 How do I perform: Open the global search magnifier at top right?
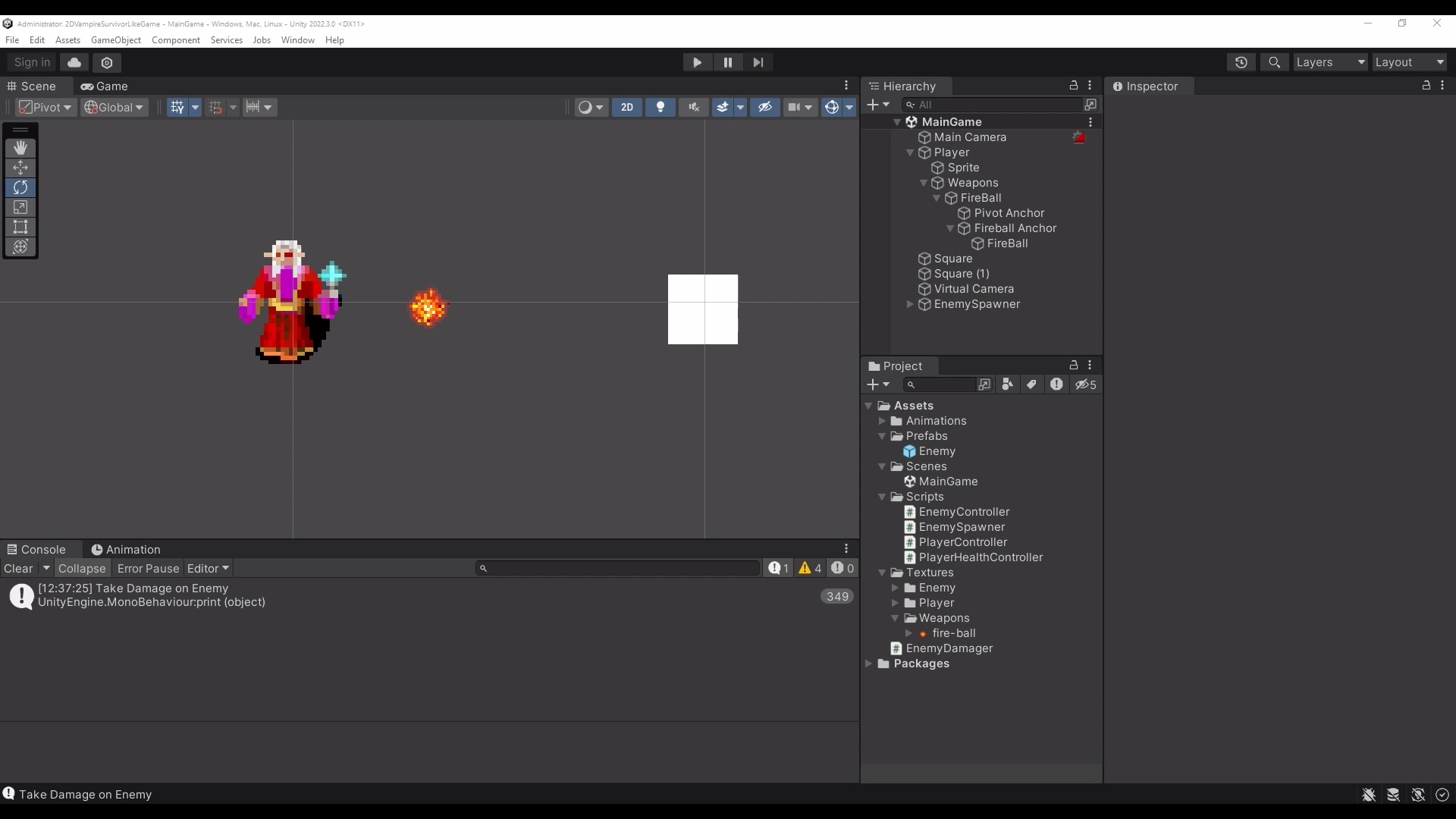(x=1275, y=62)
